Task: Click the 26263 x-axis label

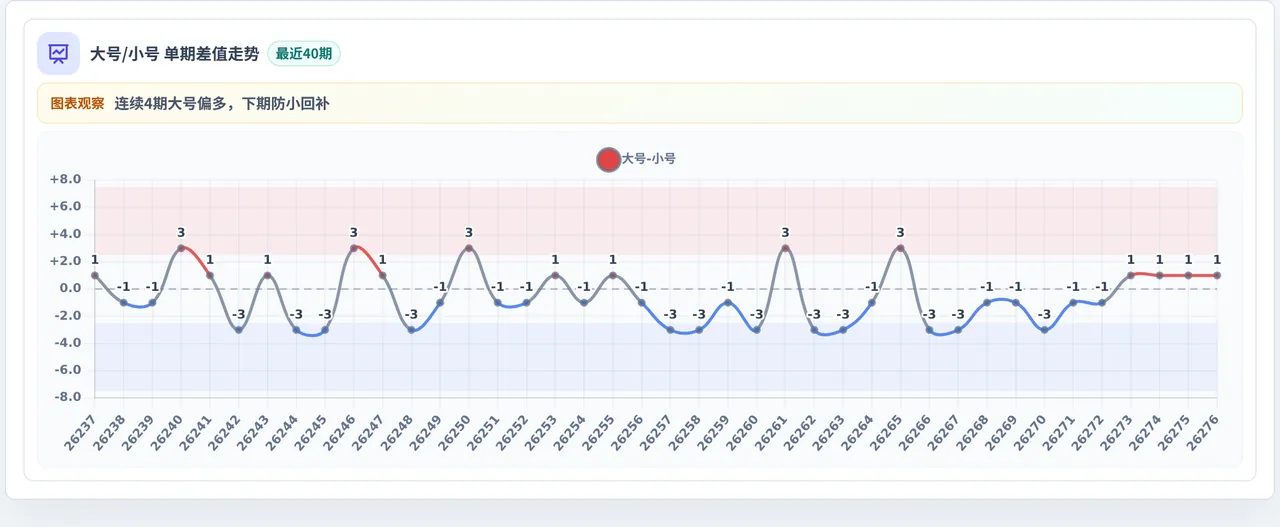Action: (x=829, y=434)
